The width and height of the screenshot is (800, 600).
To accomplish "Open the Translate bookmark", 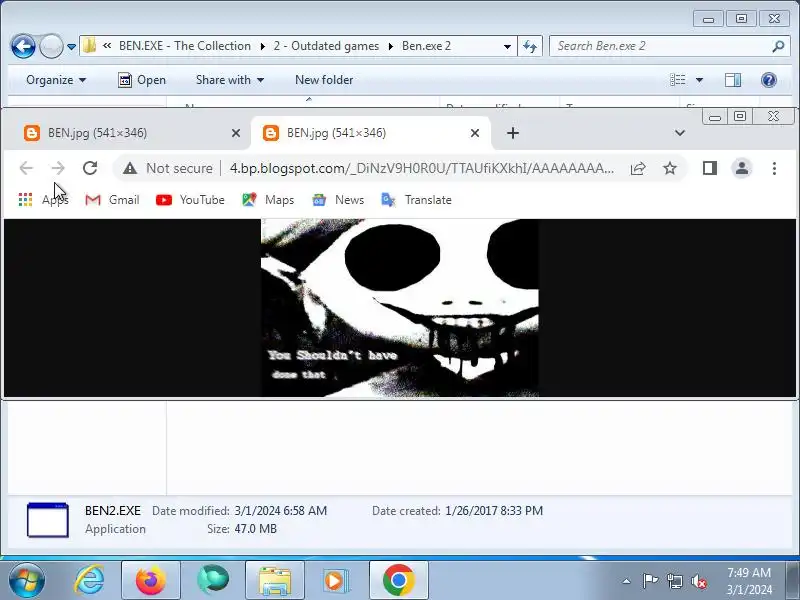I will (x=416, y=199).
